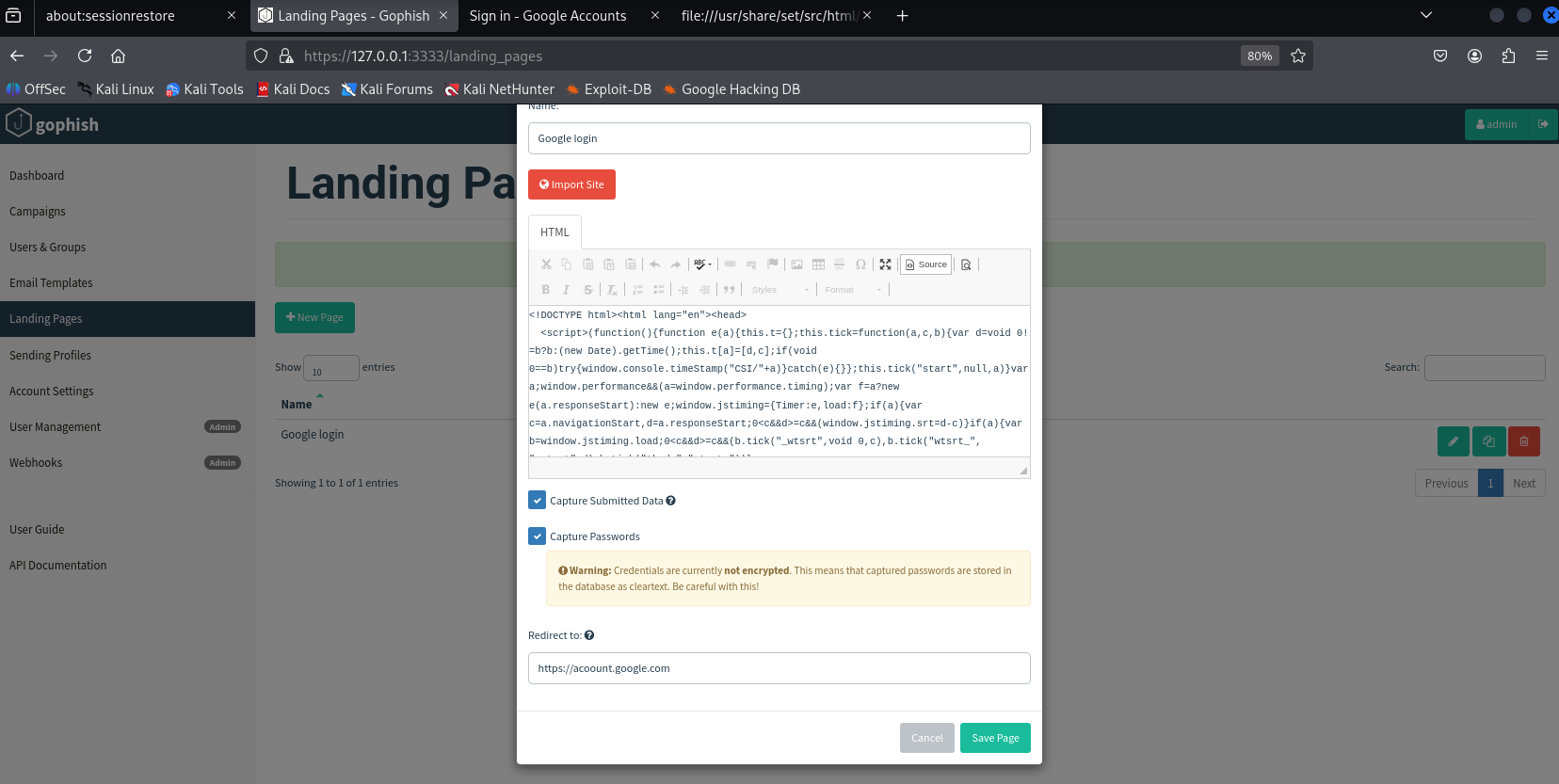Open the User Guide link
This screenshot has height=784, width=1559.
point(37,530)
